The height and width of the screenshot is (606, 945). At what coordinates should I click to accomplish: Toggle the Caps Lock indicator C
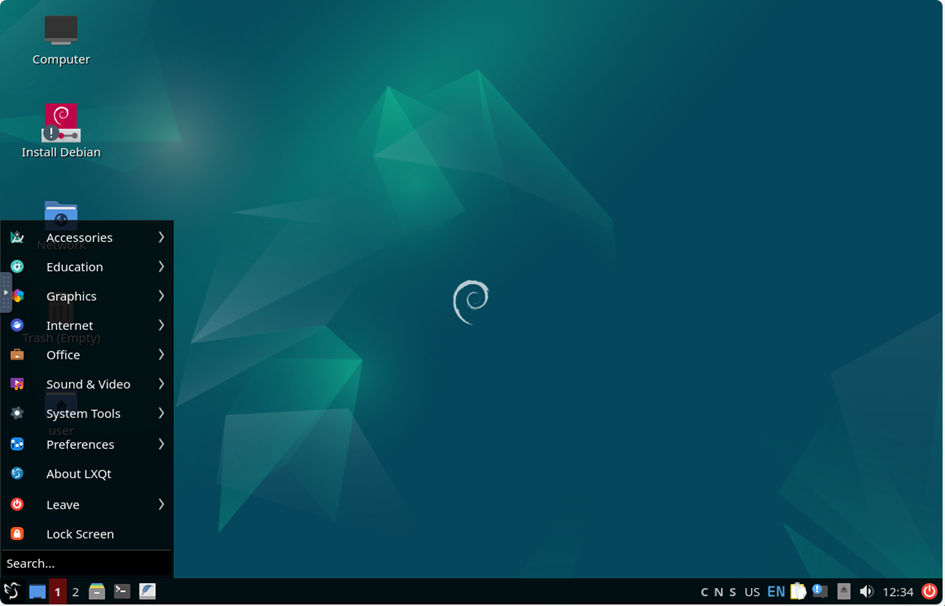click(x=704, y=592)
